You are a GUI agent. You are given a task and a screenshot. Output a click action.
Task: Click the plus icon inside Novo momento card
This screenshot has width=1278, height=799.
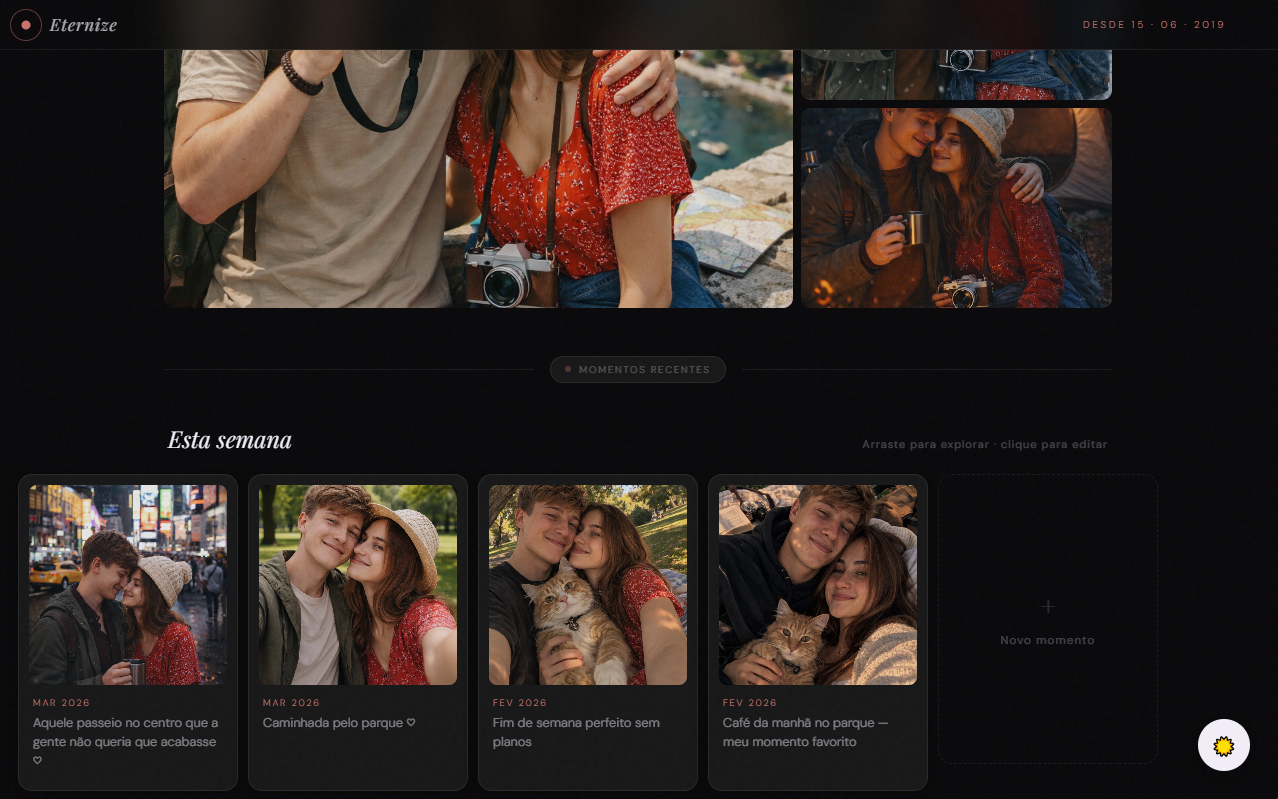(x=1047, y=606)
